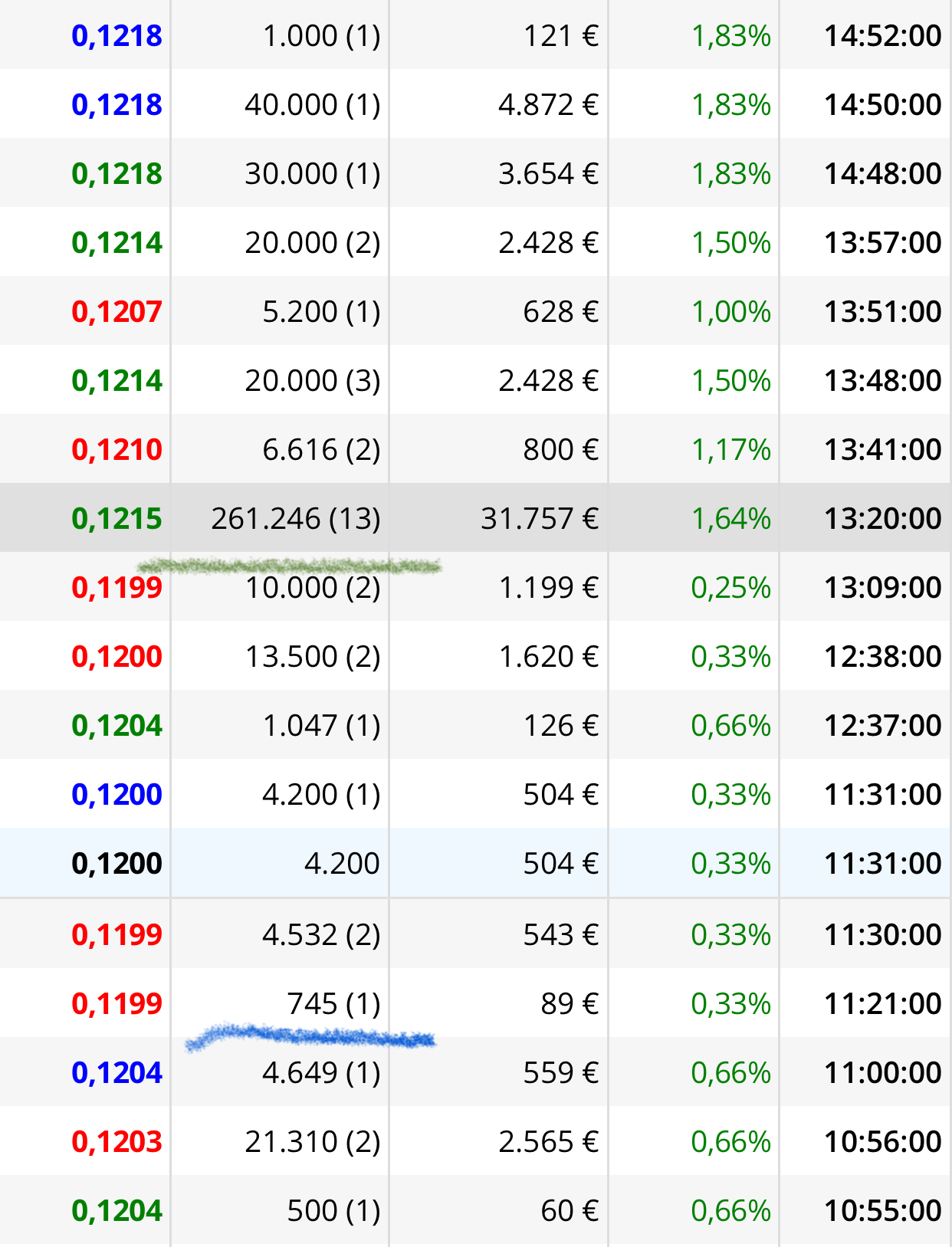Select the 745 (1) volume cell
This screenshot has width=952, height=1247.
pos(333,1003)
